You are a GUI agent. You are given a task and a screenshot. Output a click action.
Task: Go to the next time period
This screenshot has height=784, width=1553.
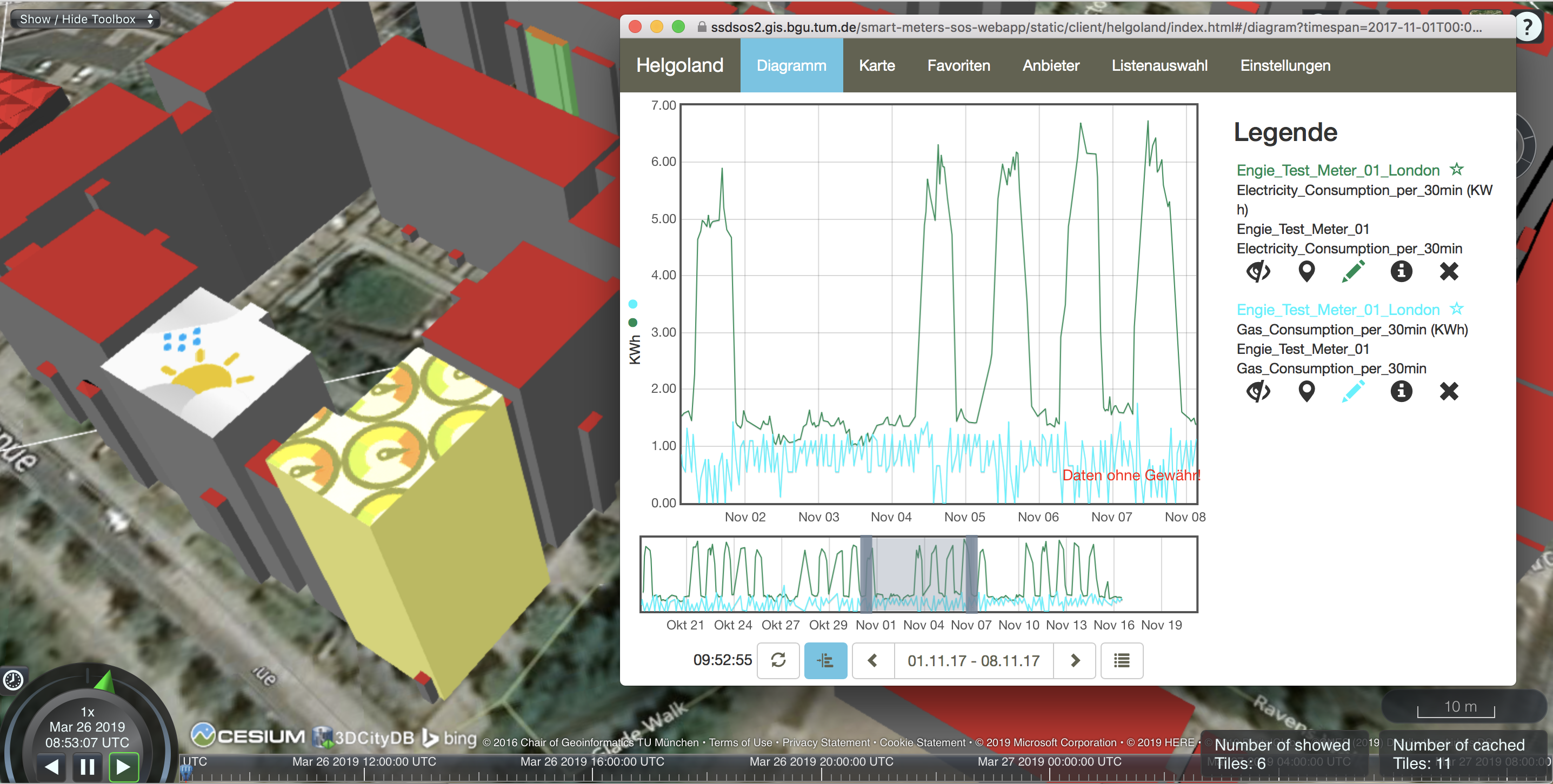[x=1074, y=660]
